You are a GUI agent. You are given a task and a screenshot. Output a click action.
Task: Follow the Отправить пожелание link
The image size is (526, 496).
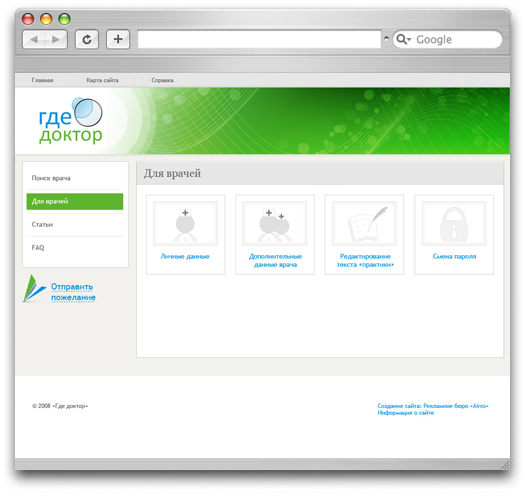coord(73,292)
